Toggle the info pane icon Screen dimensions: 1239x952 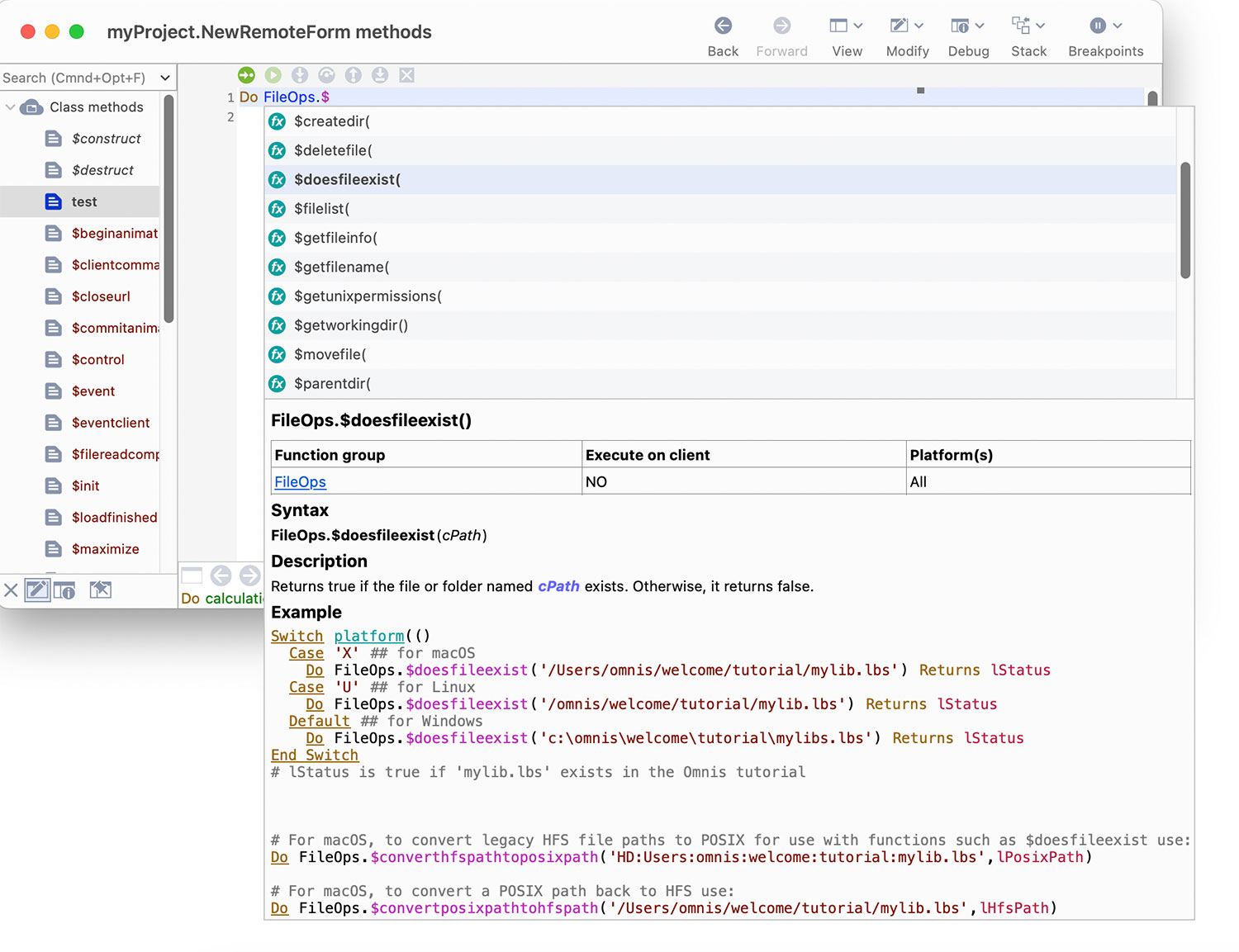(x=66, y=590)
